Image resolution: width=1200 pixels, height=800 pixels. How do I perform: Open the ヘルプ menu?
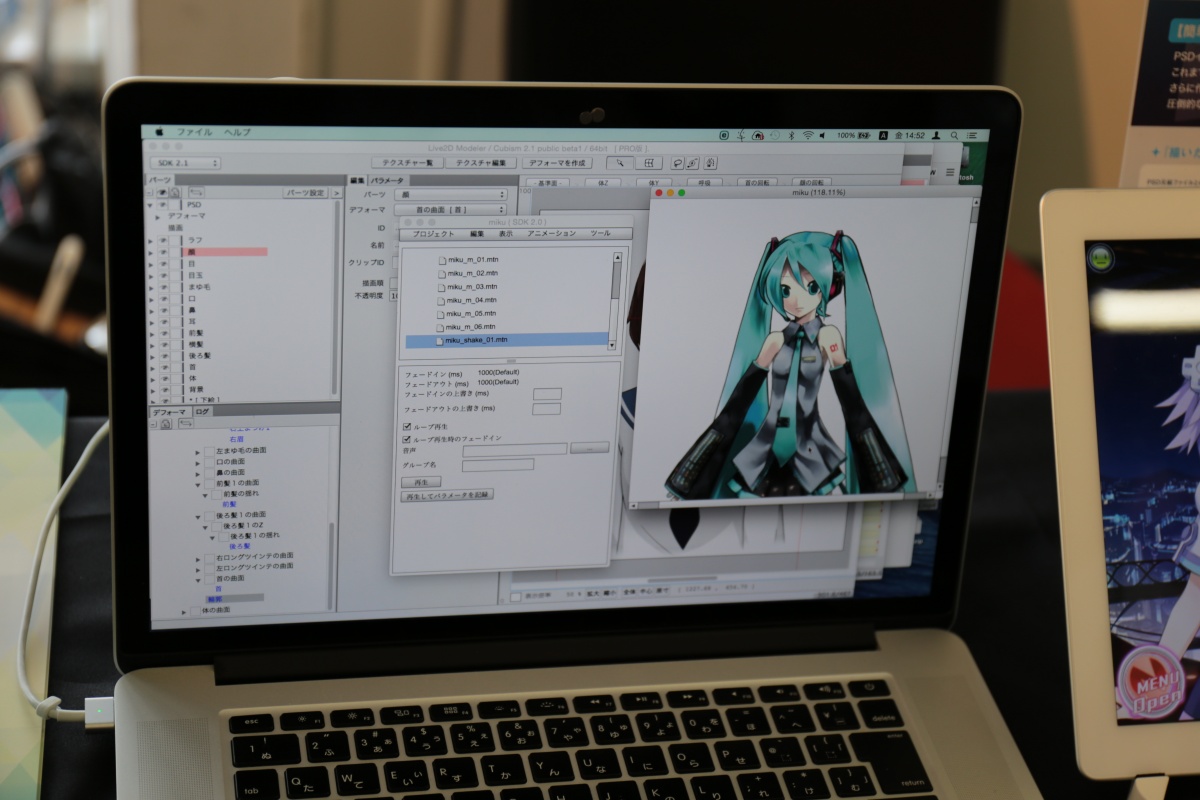click(237, 132)
